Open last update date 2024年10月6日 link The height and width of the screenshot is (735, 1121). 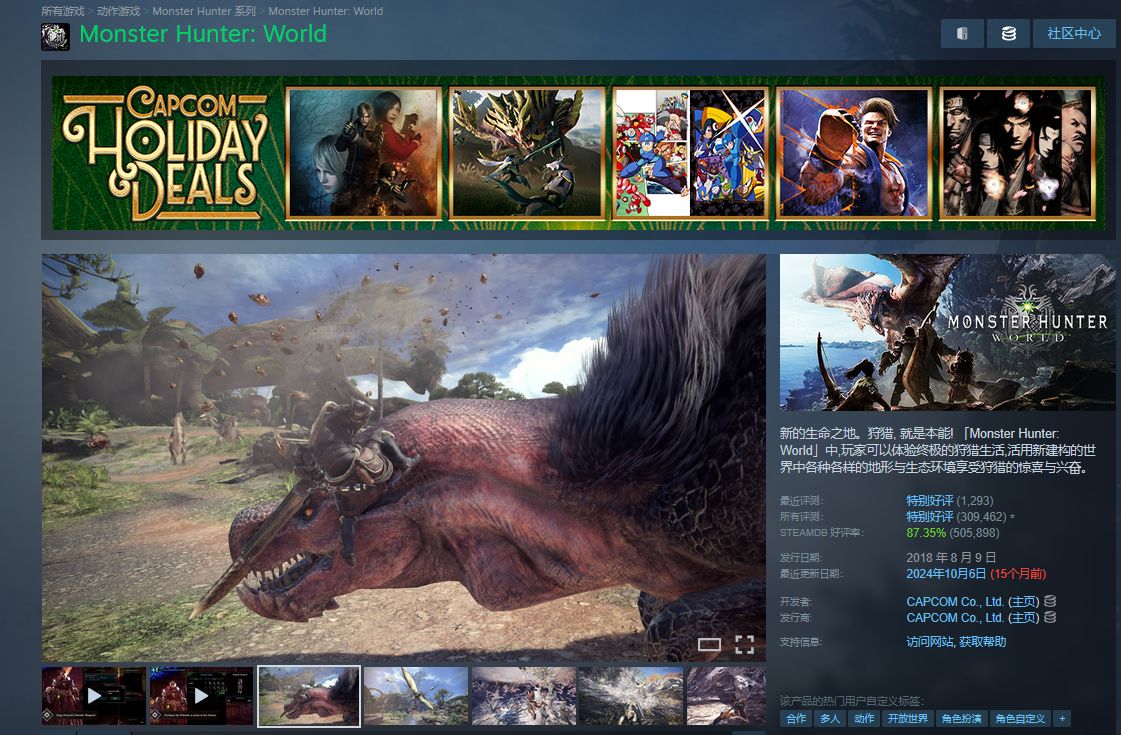[946, 573]
